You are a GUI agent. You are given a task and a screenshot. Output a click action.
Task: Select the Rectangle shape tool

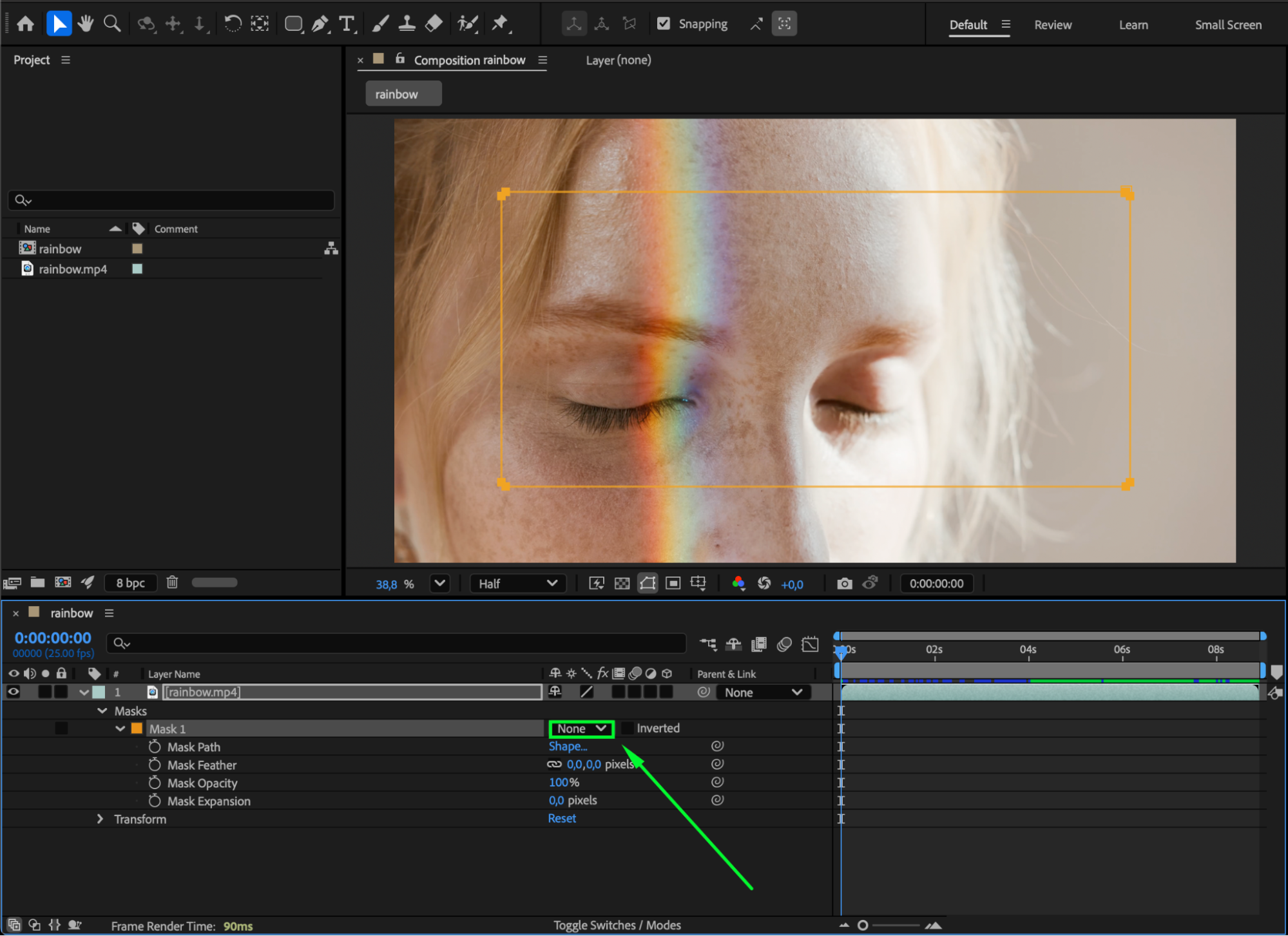(293, 24)
